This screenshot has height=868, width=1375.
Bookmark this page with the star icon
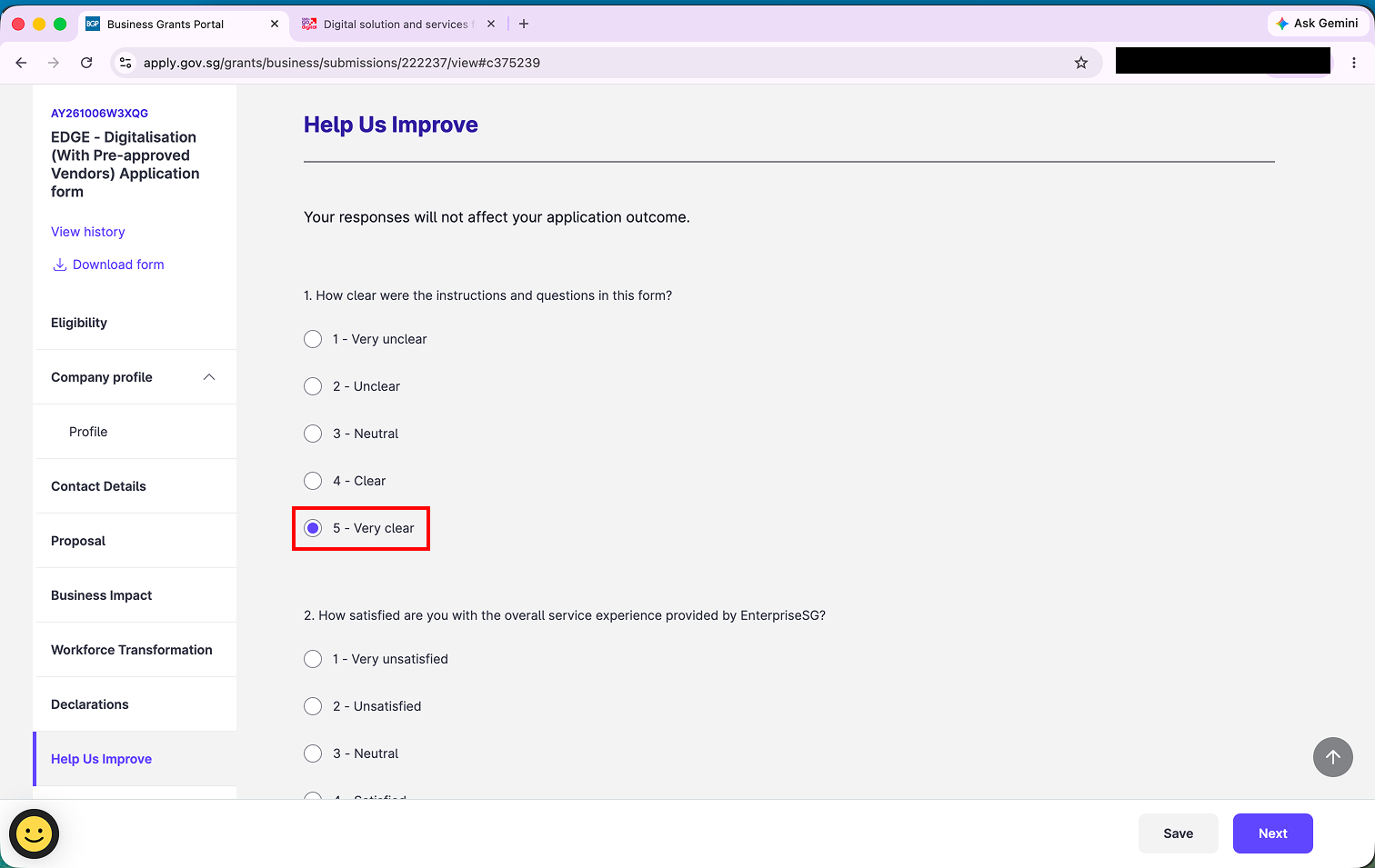[x=1081, y=63]
